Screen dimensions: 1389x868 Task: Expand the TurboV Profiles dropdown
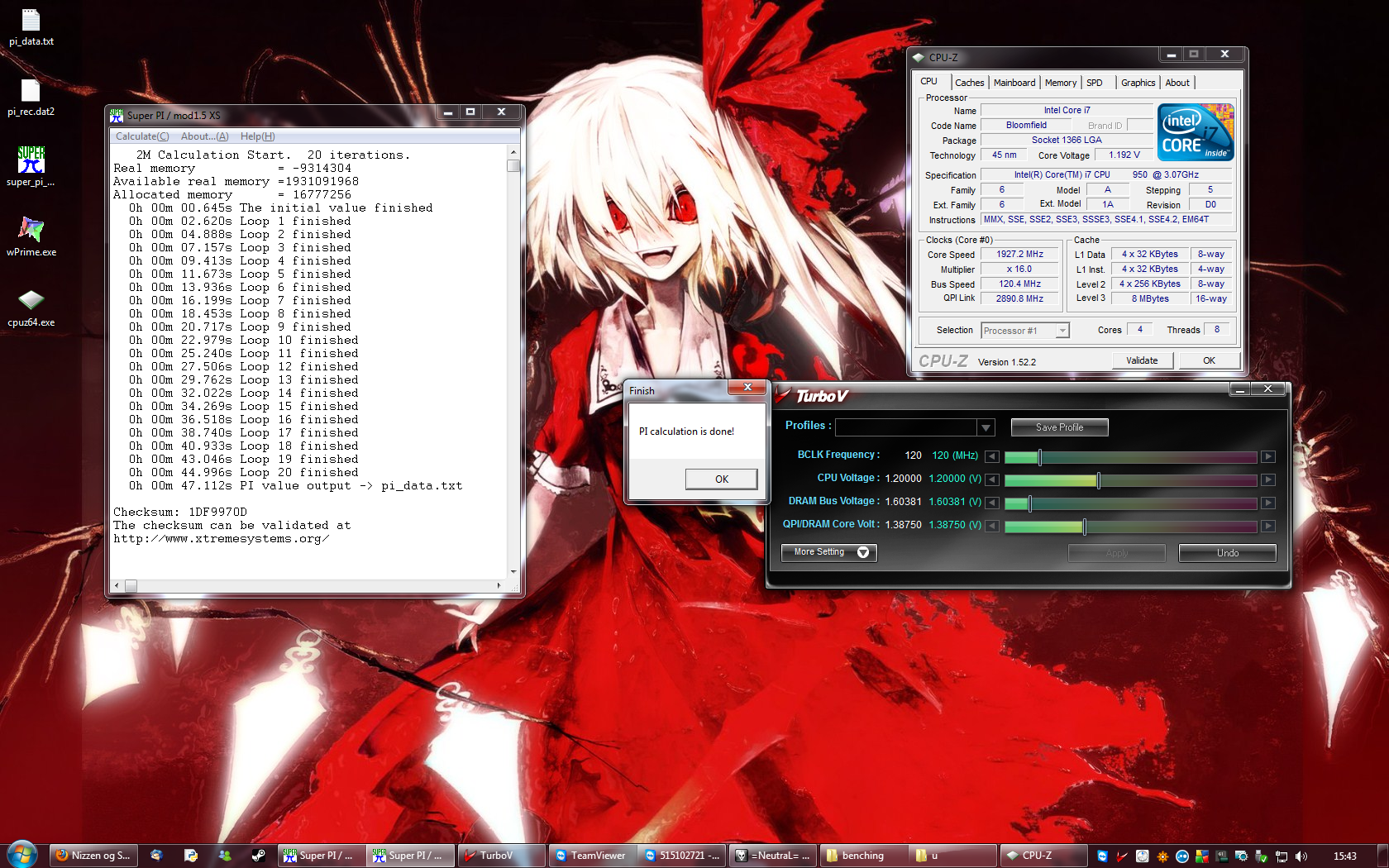pyautogui.click(x=985, y=427)
